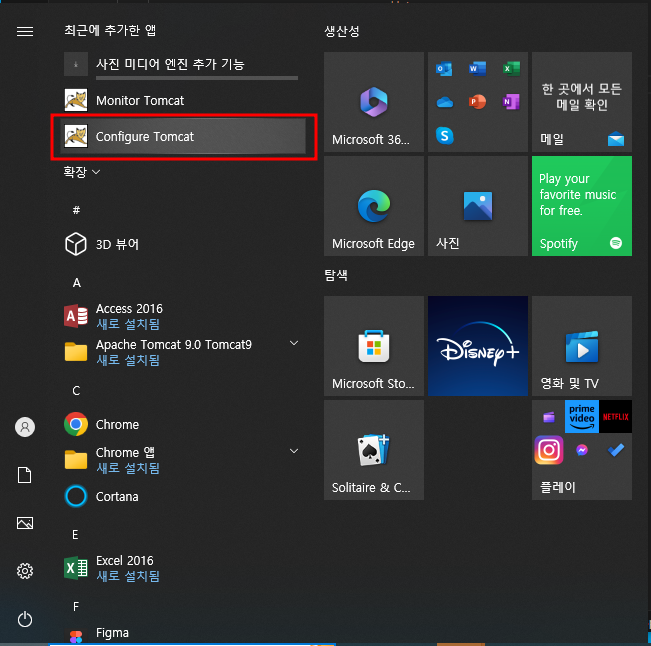Open Documents from left rail
This screenshot has width=651, height=646.
pos(24,475)
